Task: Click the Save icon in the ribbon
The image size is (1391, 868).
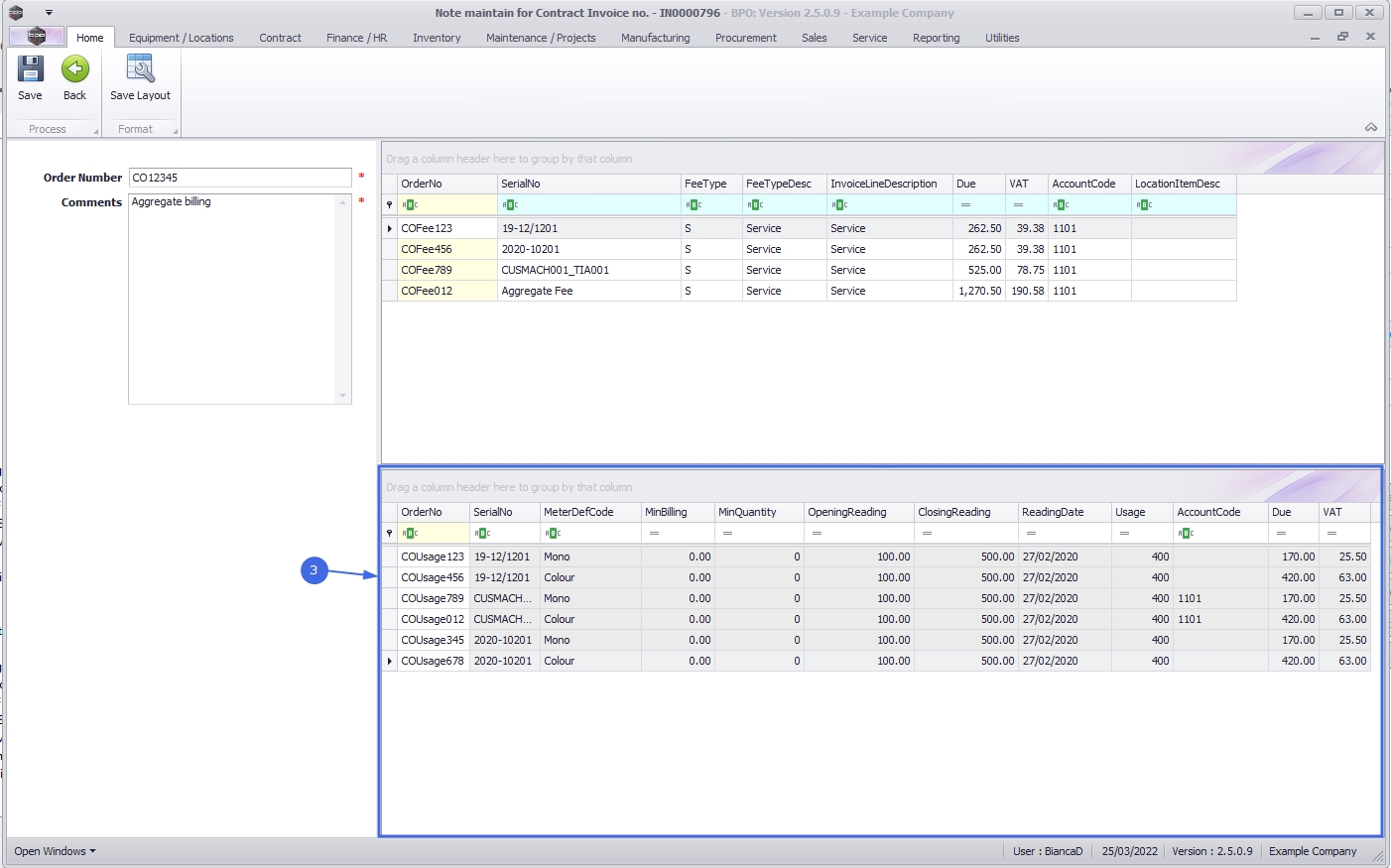Action: [x=30, y=70]
